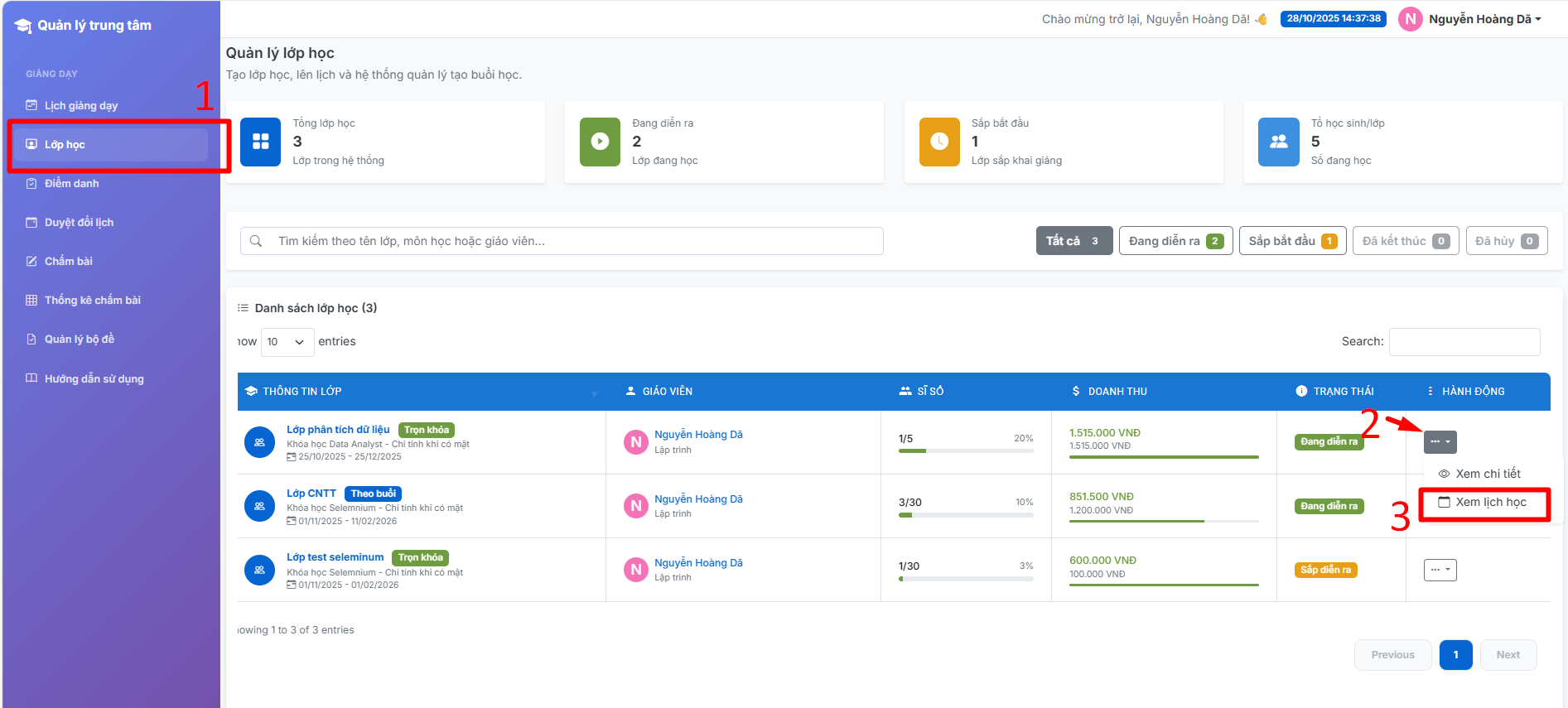Click the people icon for Tổ học sinh/lớp

tap(1279, 142)
